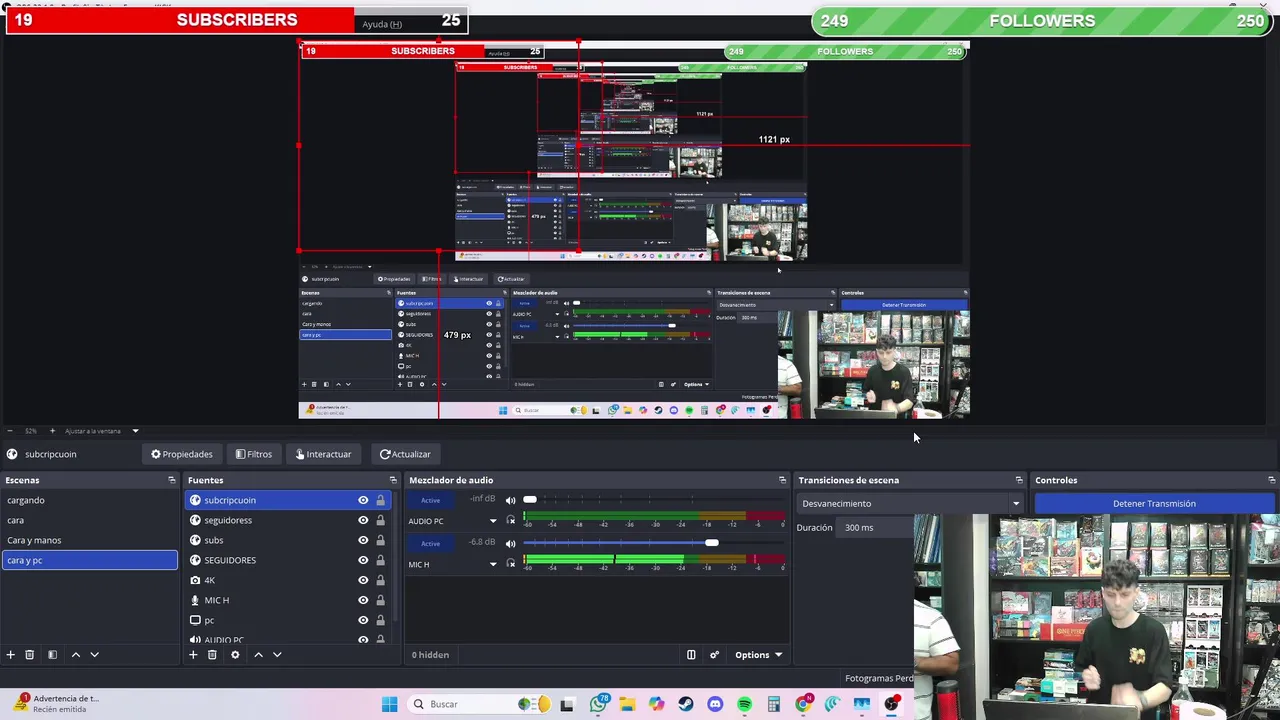Unlock the pc source

[x=380, y=620]
